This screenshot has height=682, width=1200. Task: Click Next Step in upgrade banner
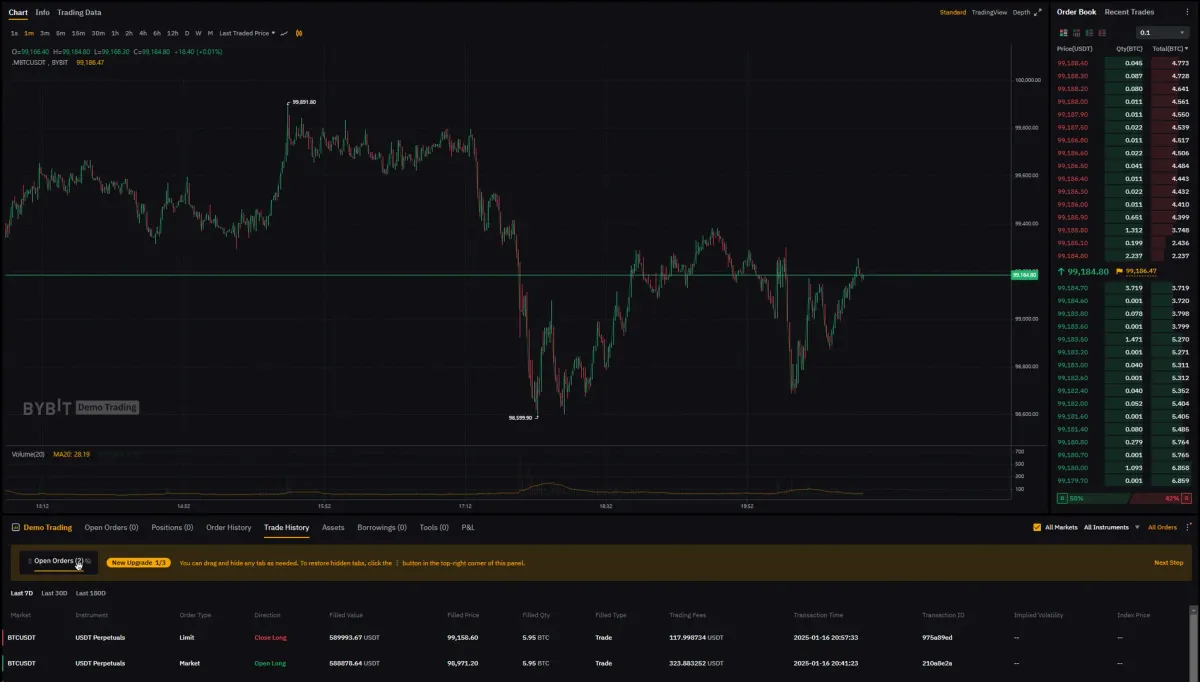coord(1168,563)
